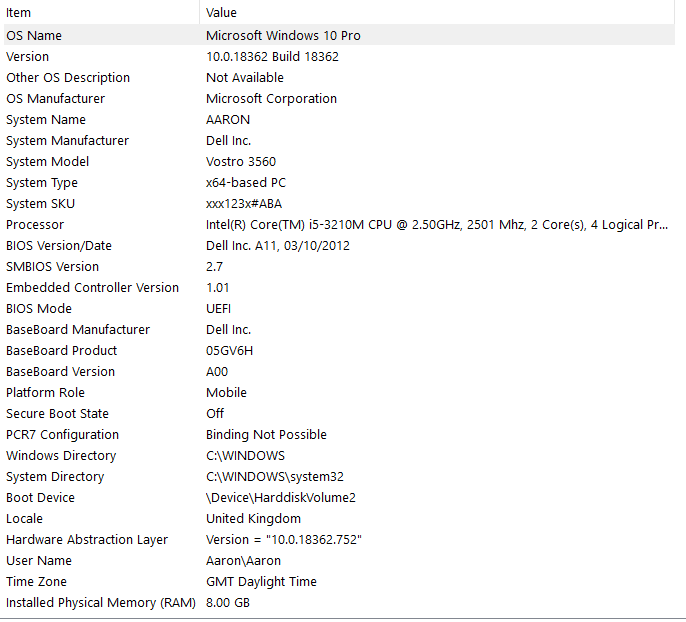The image size is (686, 622).
Task: Click the PCR7 Configuration row
Action: click(x=62, y=434)
